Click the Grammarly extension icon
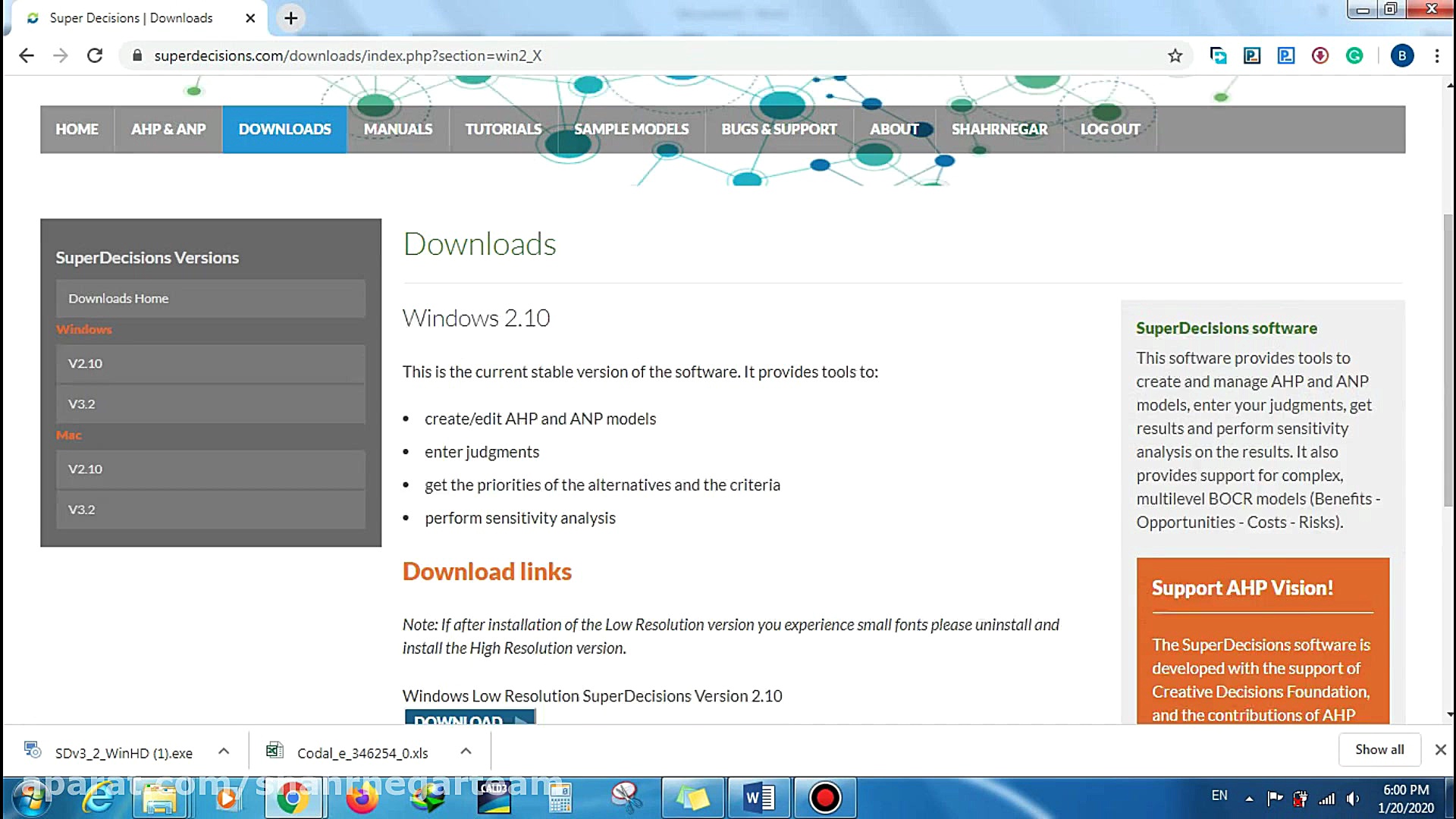The image size is (1456, 819). (1354, 55)
